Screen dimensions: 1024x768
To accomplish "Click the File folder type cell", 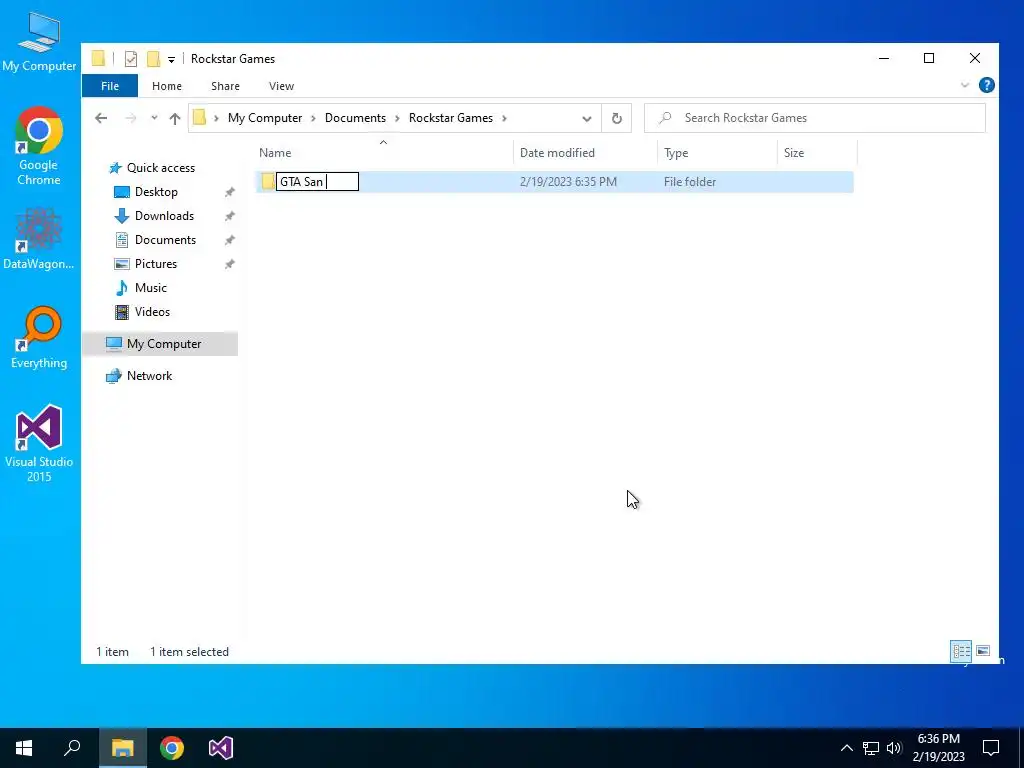I will point(690,182).
